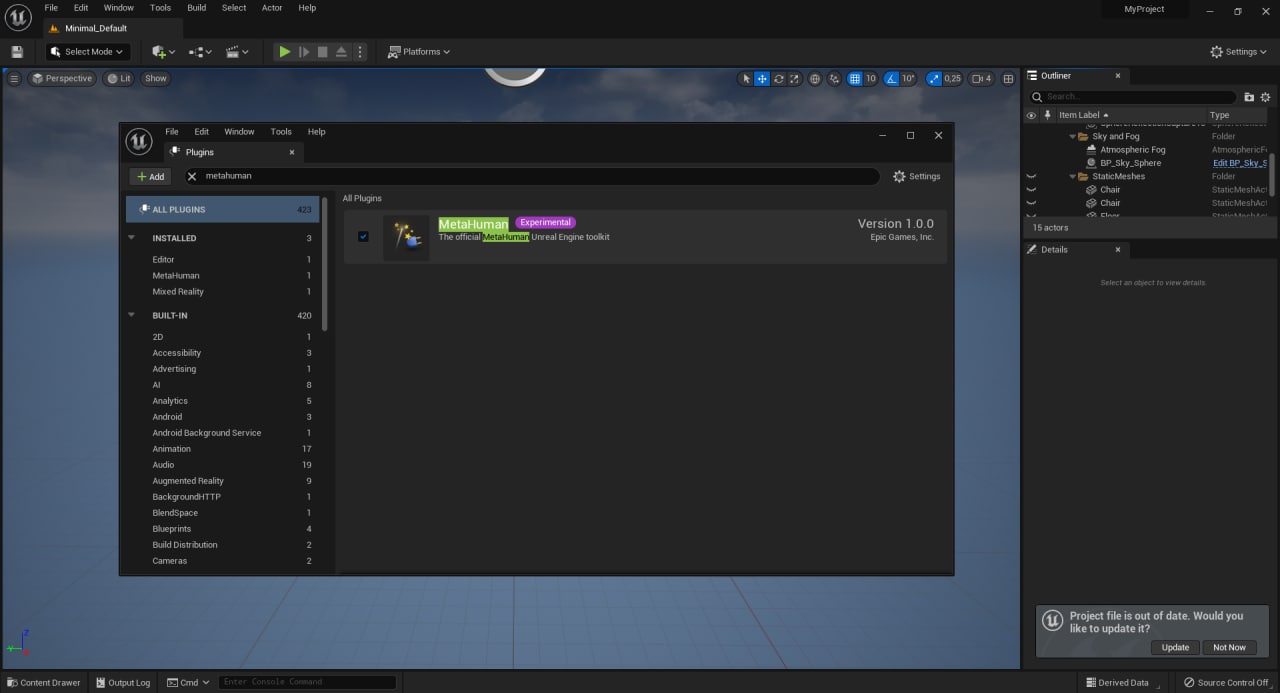Collapse the BUILT-IN plugins section
This screenshot has height=693, width=1280.
(x=131, y=315)
